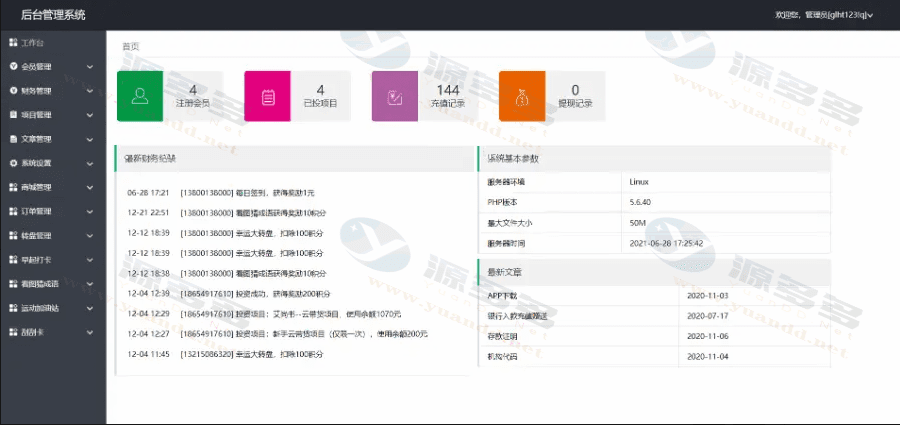Click the 转盘管理 sidebar icon
900x425 pixels.
tap(13, 235)
